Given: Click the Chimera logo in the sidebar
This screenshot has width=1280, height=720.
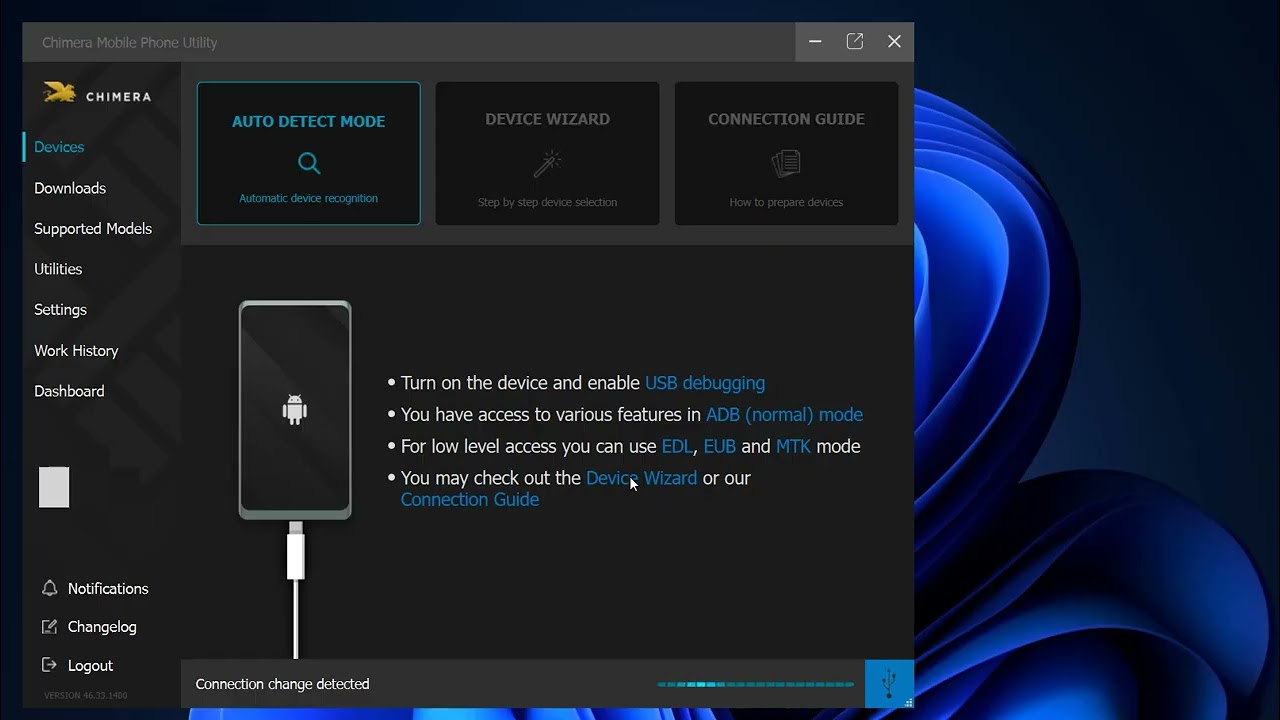Looking at the screenshot, I should (x=97, y=94).
